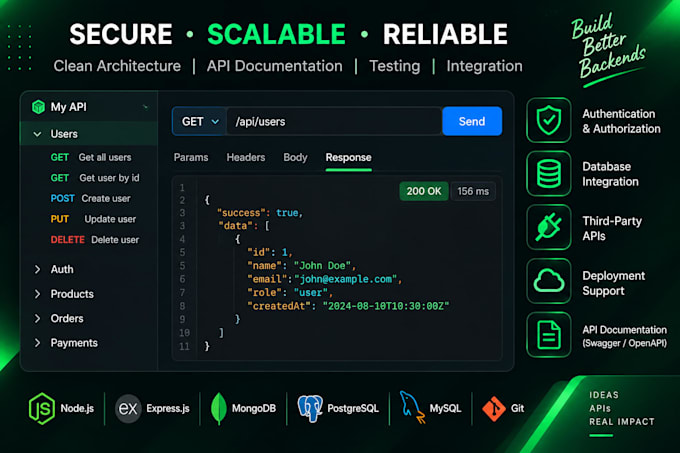The width and height of the screenshot is (680, 453).
Task: Open the Get user by id request
Action: (x=95, y=178)
